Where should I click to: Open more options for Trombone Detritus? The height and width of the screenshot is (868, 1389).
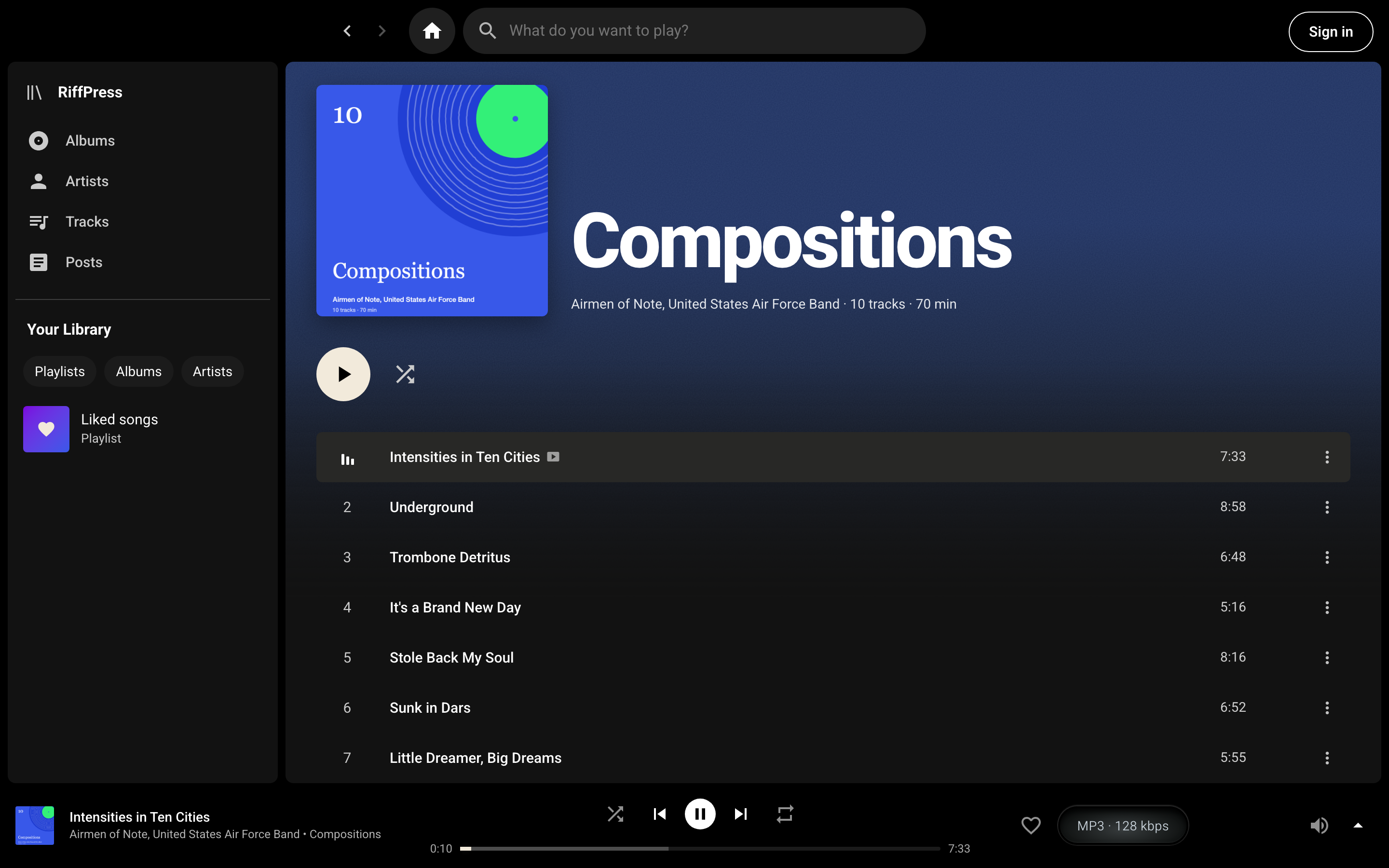pos(1327,557)
